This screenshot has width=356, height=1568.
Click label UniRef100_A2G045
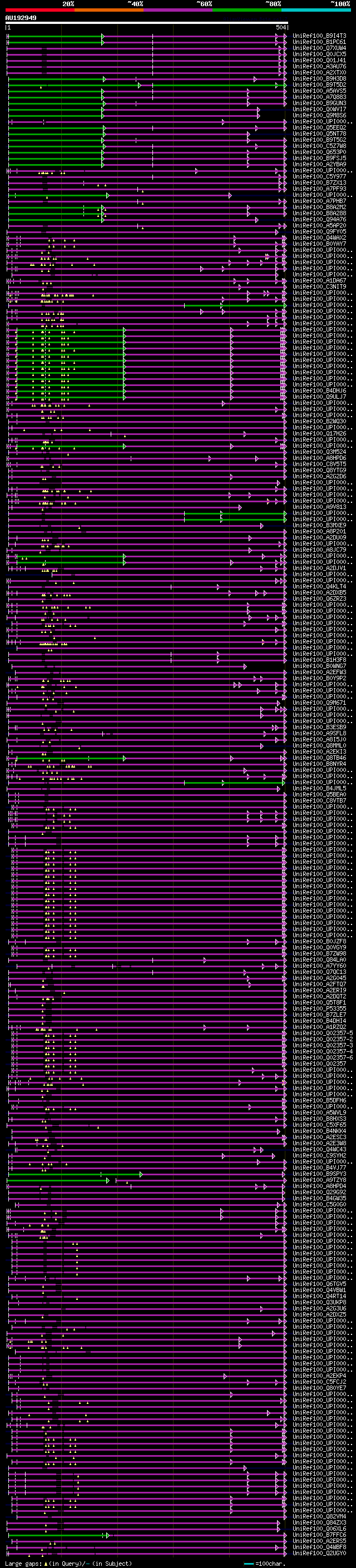pyautogui.click(x=319, y=978)
